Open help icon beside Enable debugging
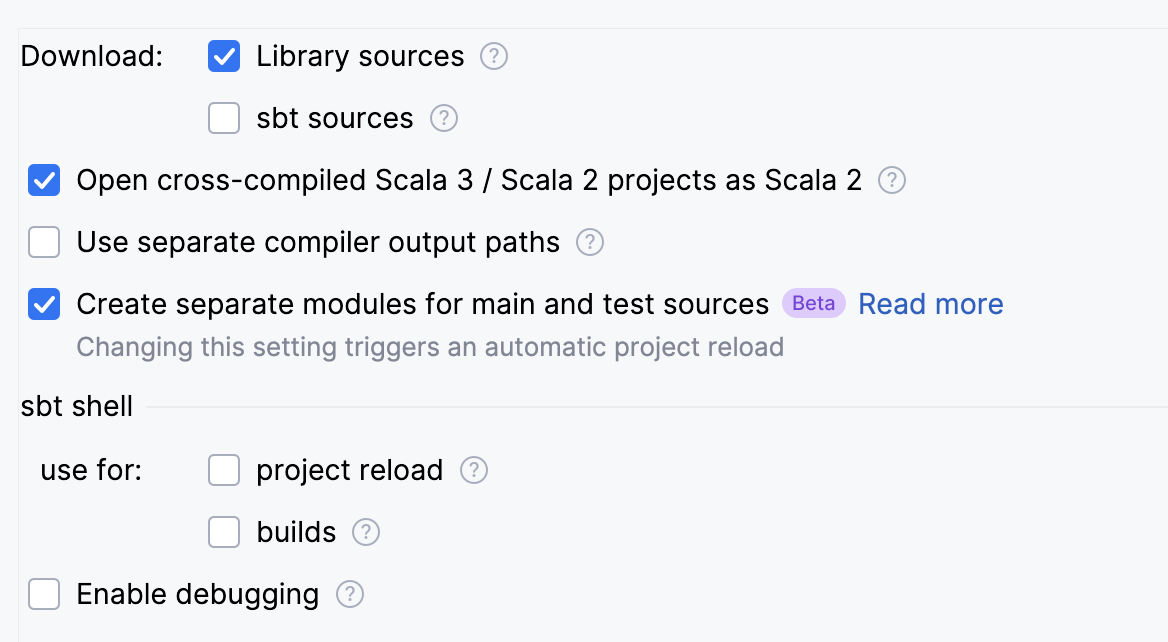The width and height of the screenshot is (1168, 642). coord(349,594)
